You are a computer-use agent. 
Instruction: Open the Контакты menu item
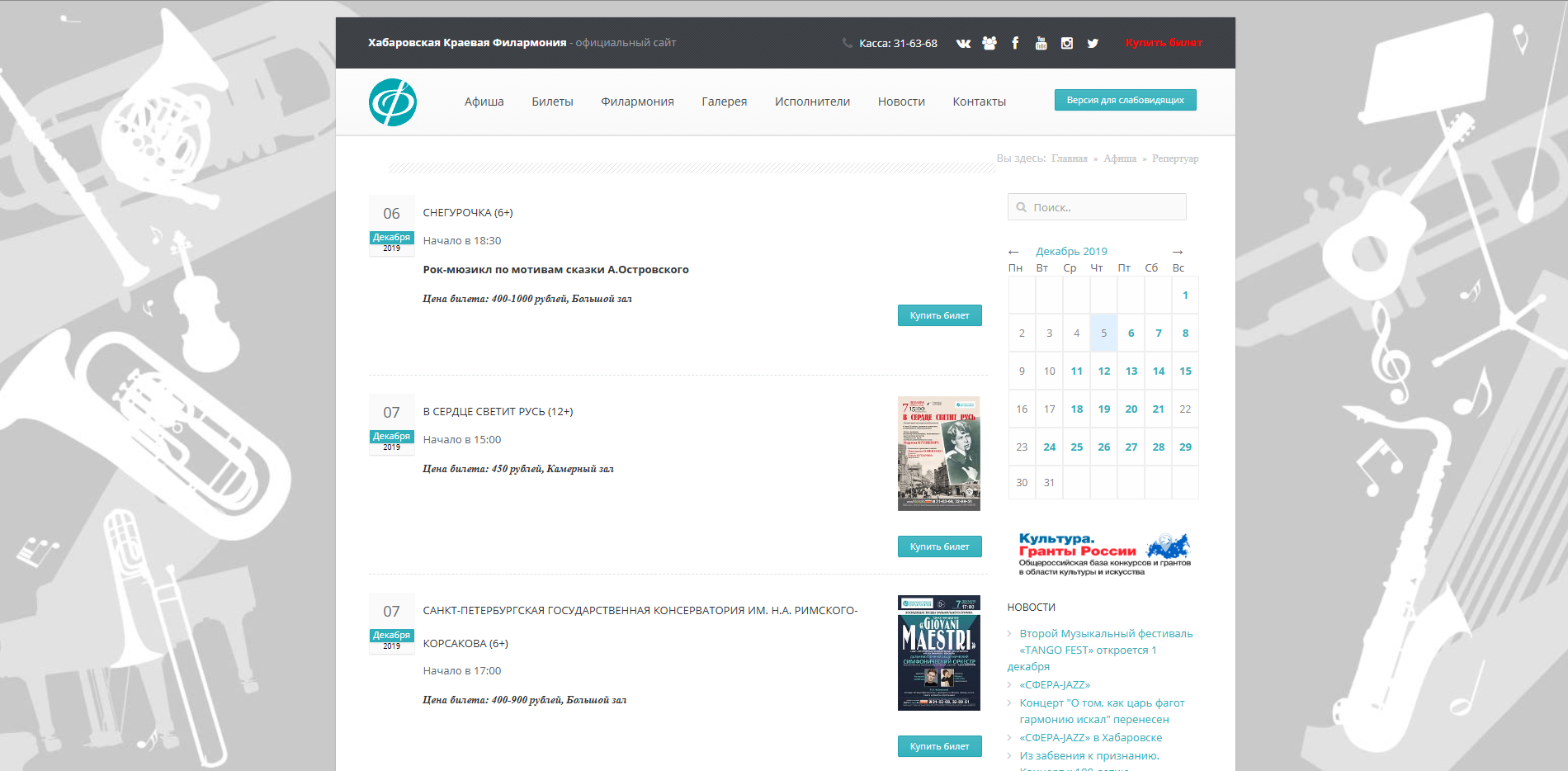(979, 102)
